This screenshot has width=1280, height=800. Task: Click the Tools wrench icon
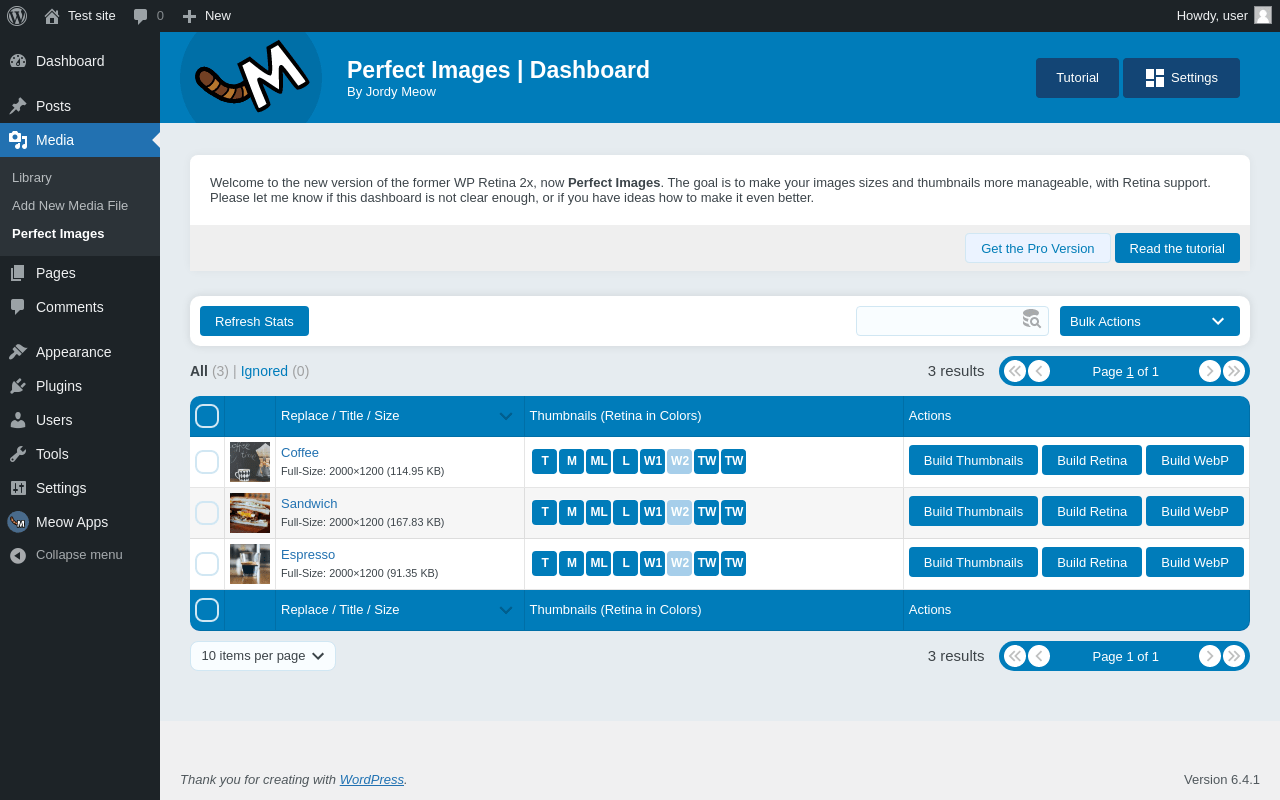pos(18,454)
